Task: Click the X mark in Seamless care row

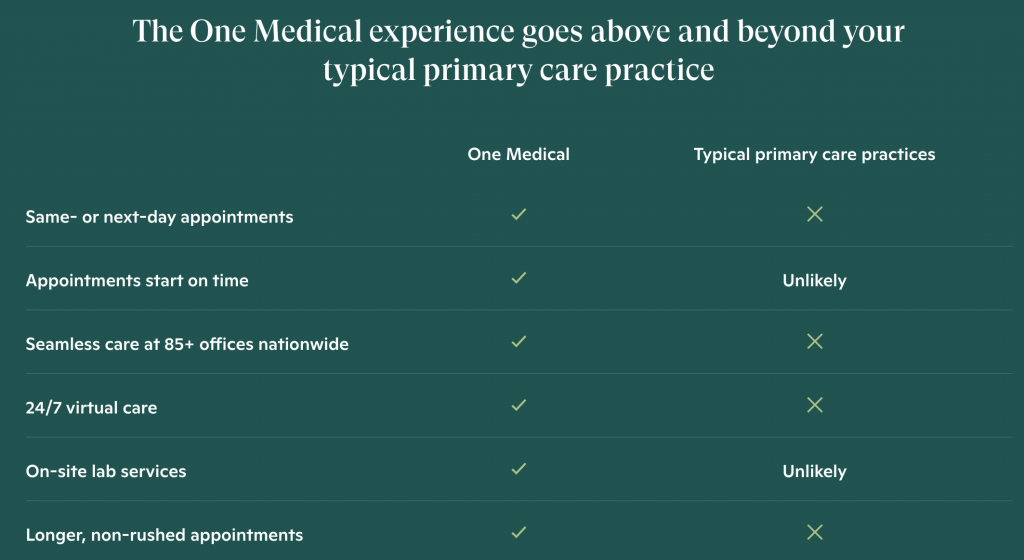Action: pyautogui.click(x=814, y=341)
